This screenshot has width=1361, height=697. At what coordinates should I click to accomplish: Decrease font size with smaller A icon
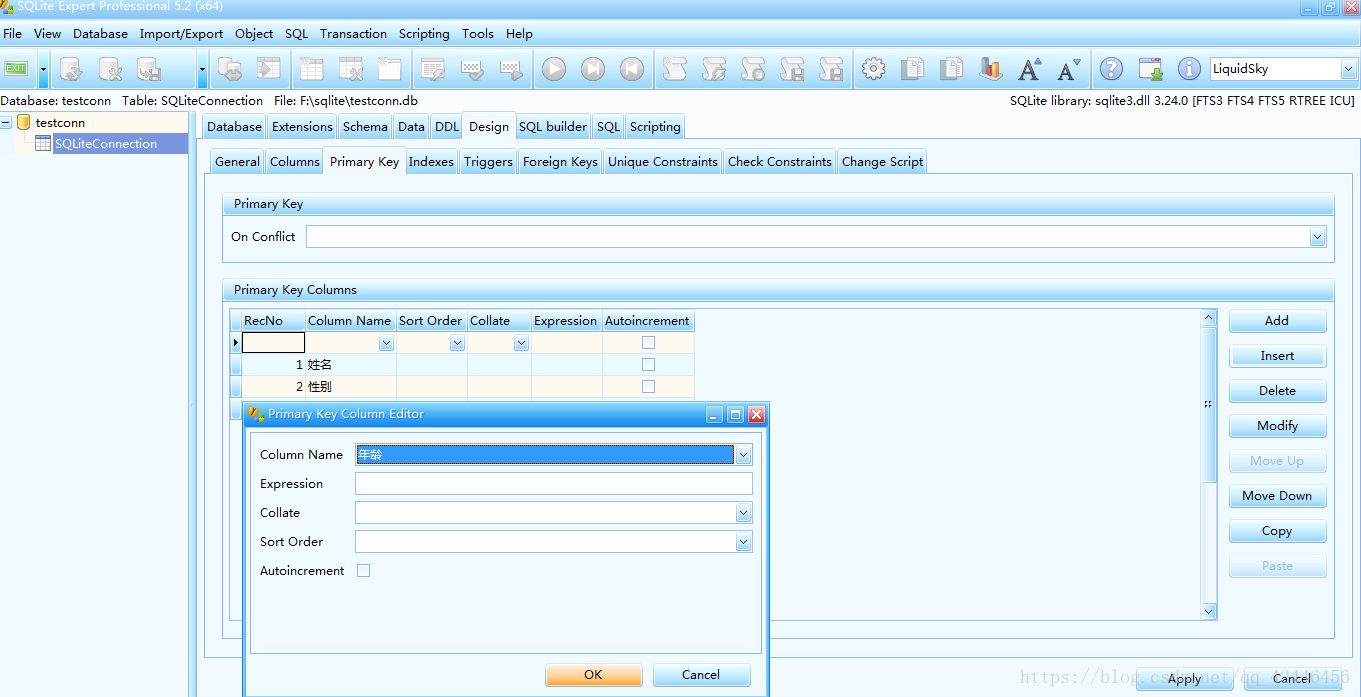(x=1068, y=69)
